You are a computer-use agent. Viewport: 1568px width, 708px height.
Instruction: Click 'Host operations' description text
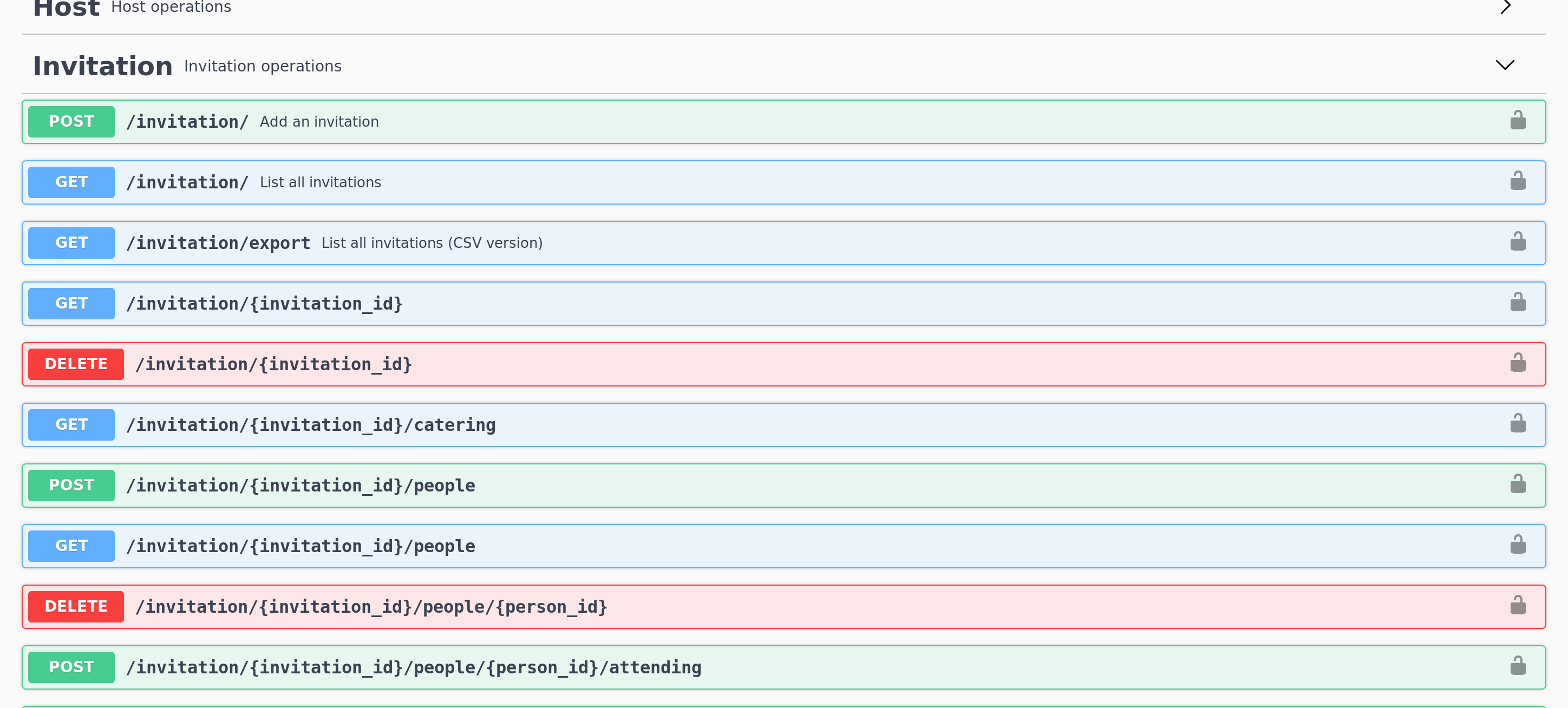pos(171,6)
